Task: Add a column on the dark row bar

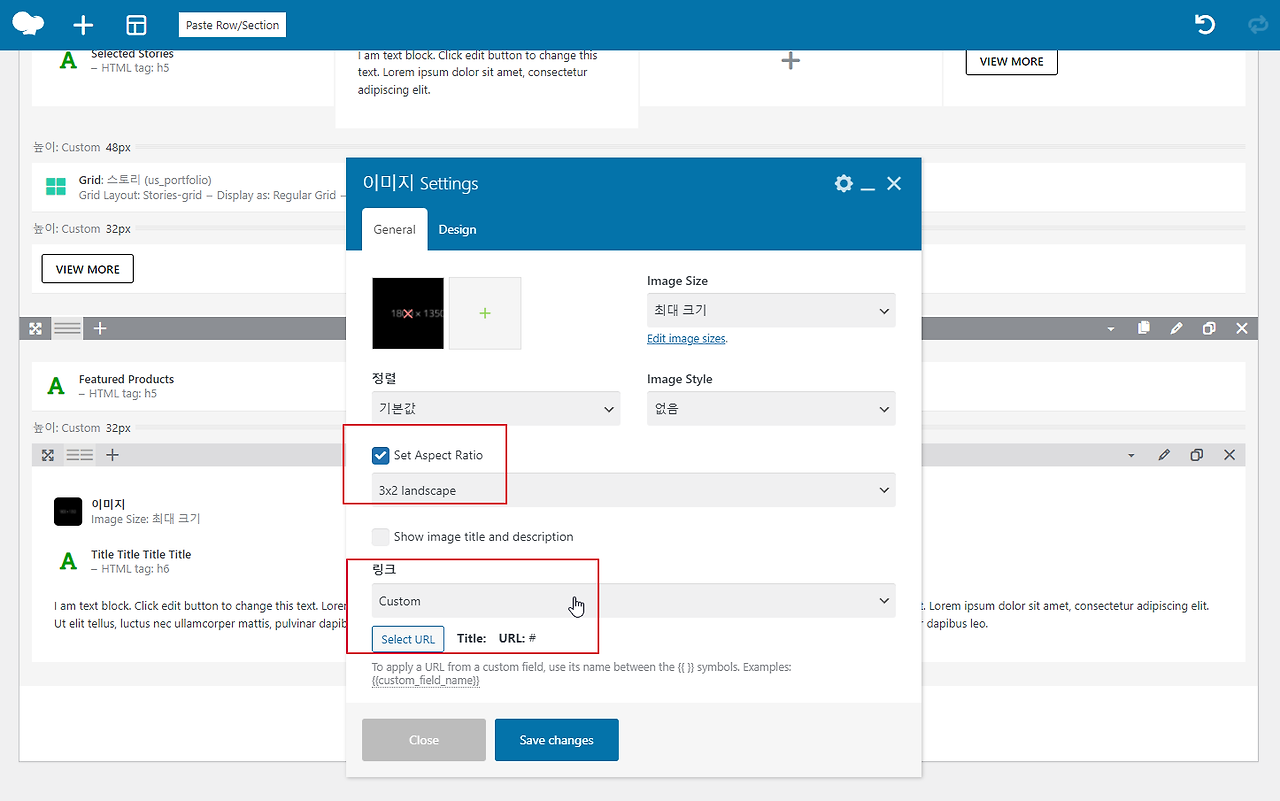Action: (100, 328)
